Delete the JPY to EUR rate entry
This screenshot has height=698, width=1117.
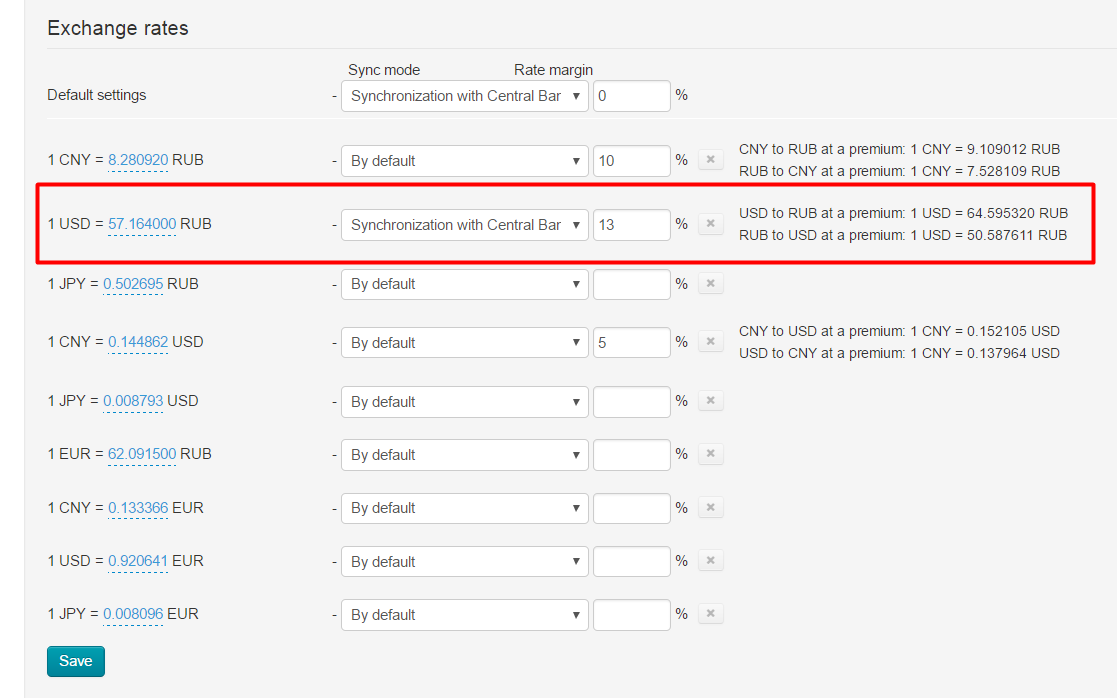(x=710, y=613)
